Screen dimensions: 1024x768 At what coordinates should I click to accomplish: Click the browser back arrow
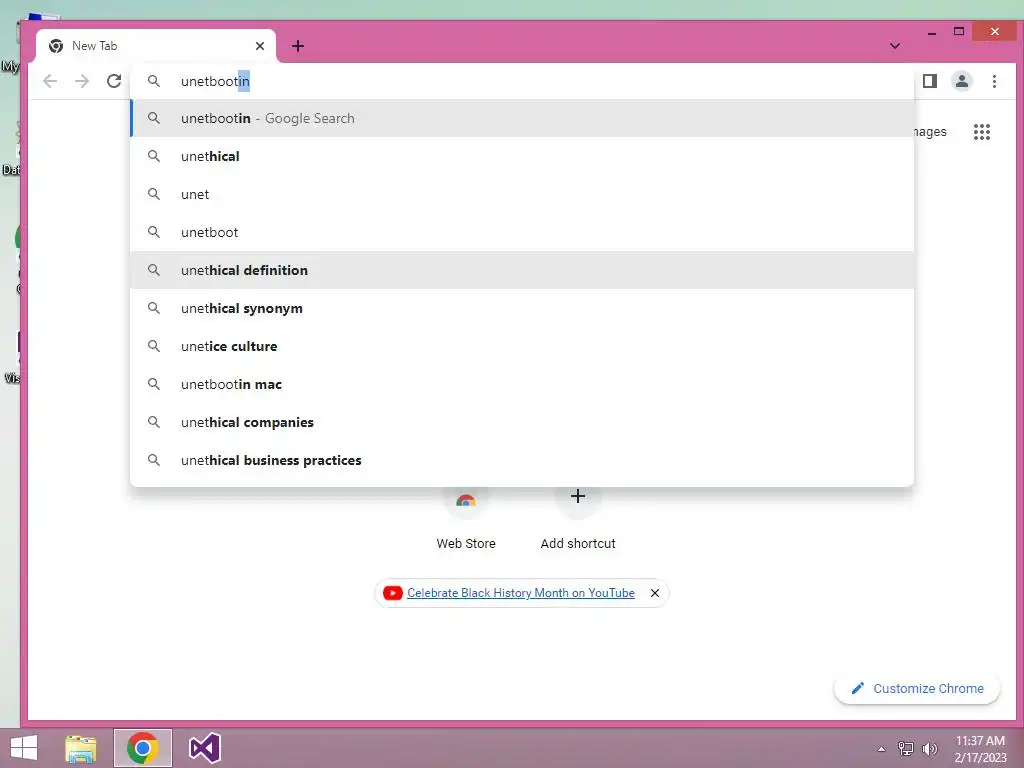click(x=50, y=81)
